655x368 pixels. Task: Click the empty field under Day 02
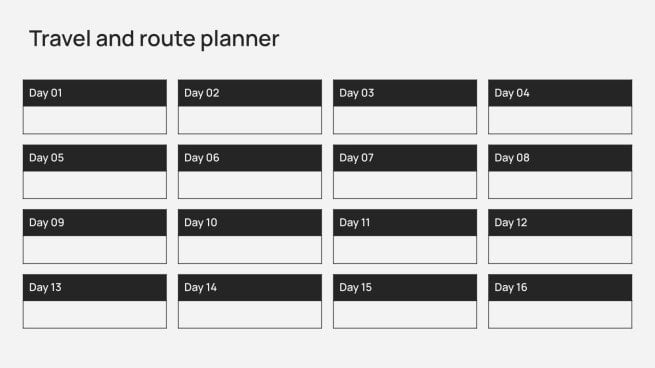[250, 120]
